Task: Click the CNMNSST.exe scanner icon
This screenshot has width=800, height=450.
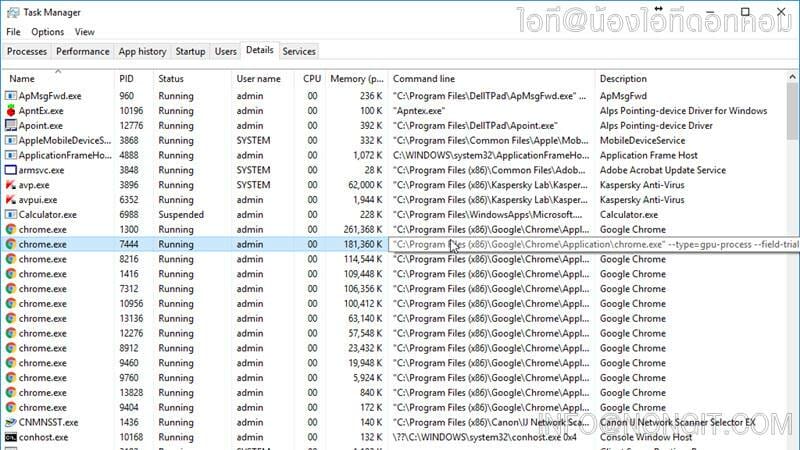Action: [11, 422]
